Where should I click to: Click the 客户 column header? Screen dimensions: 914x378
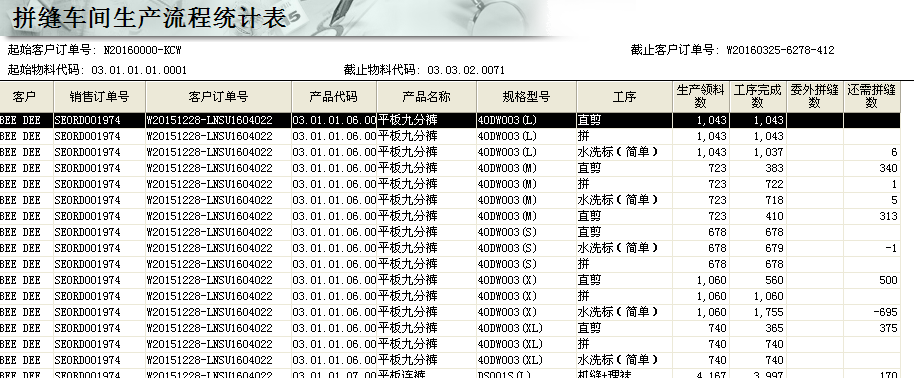click(x=26, y=97)
